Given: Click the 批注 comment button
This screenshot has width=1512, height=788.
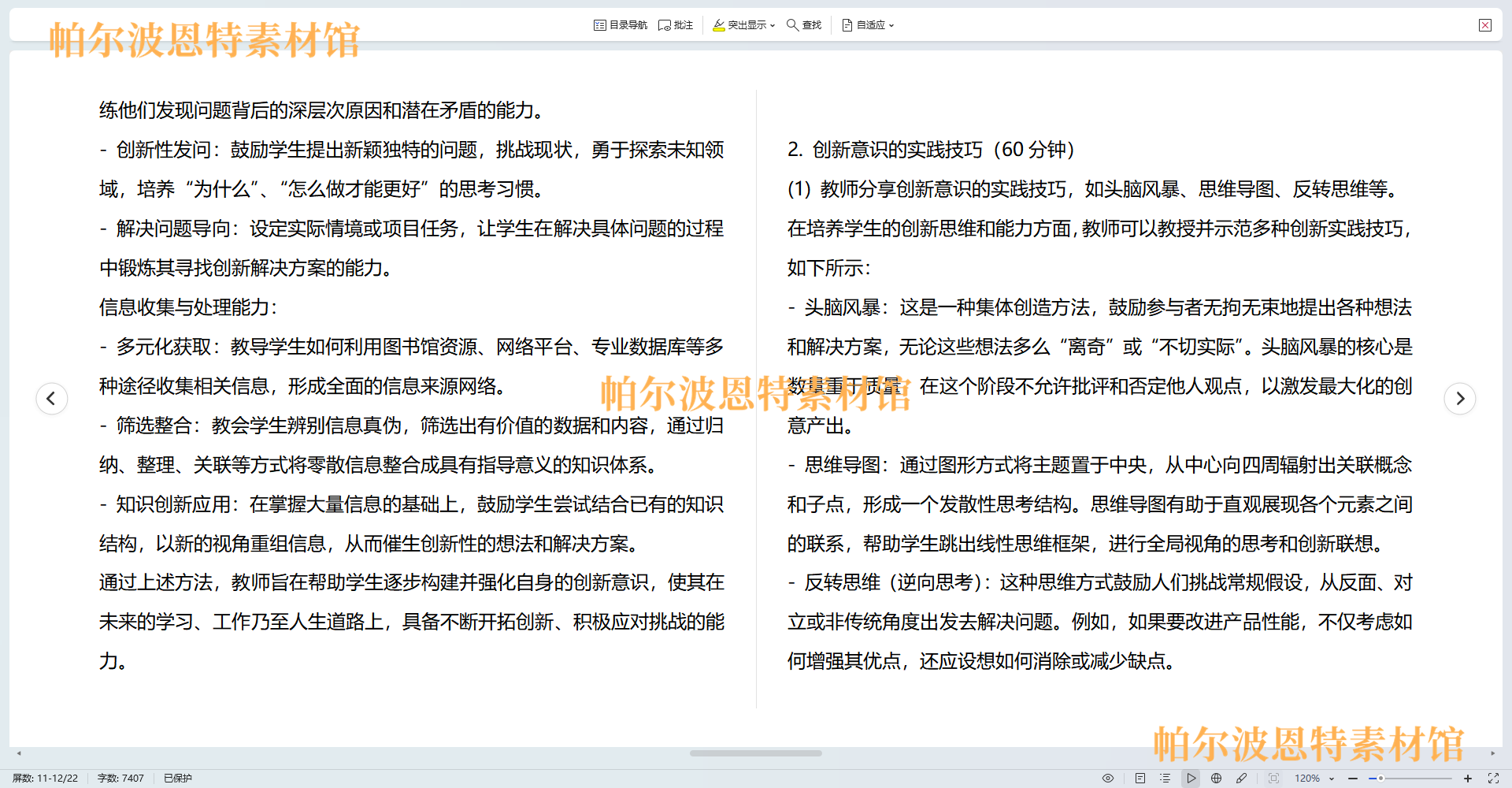Looking at the screenshot, I should [x=676, y=25].
